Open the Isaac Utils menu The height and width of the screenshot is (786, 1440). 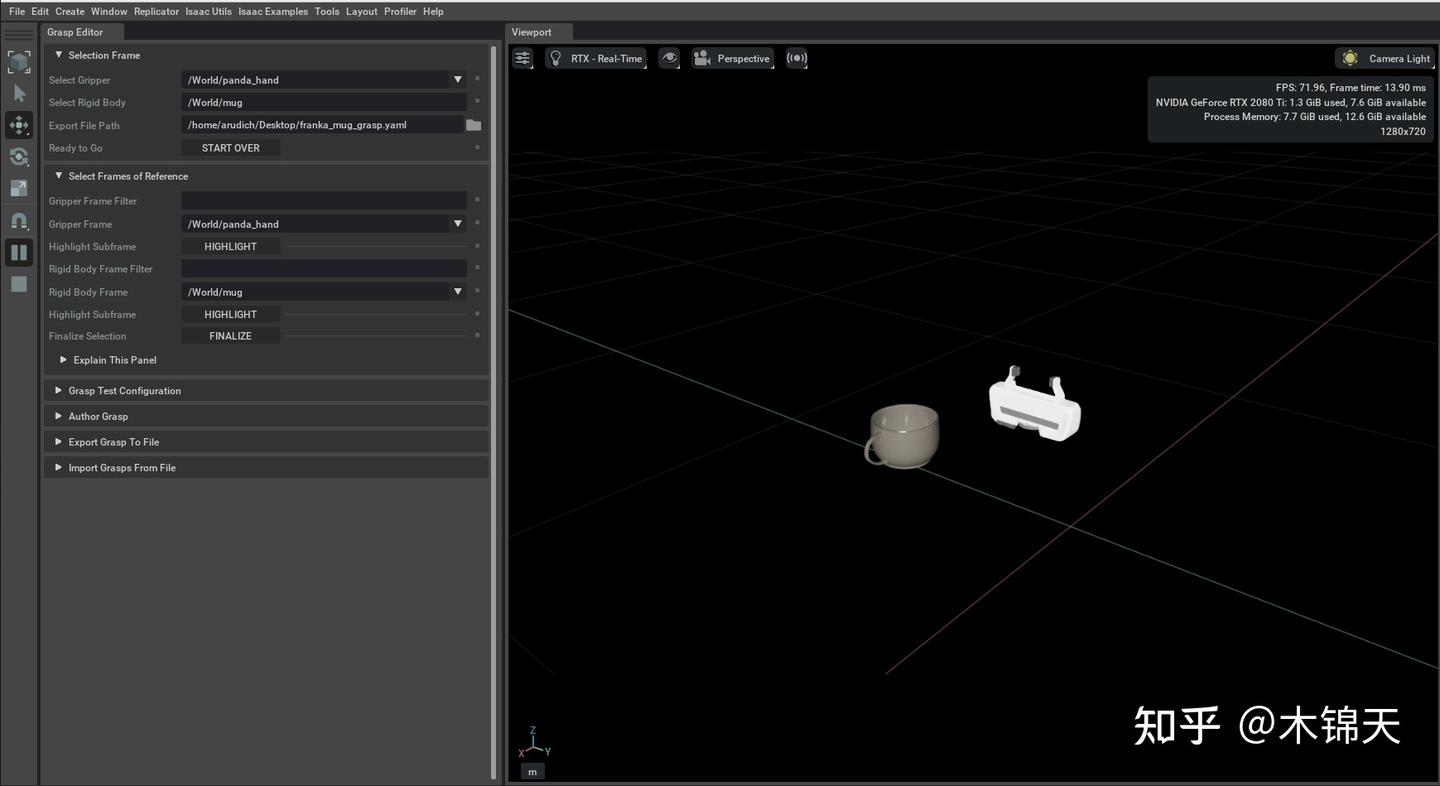coord(208,11)
